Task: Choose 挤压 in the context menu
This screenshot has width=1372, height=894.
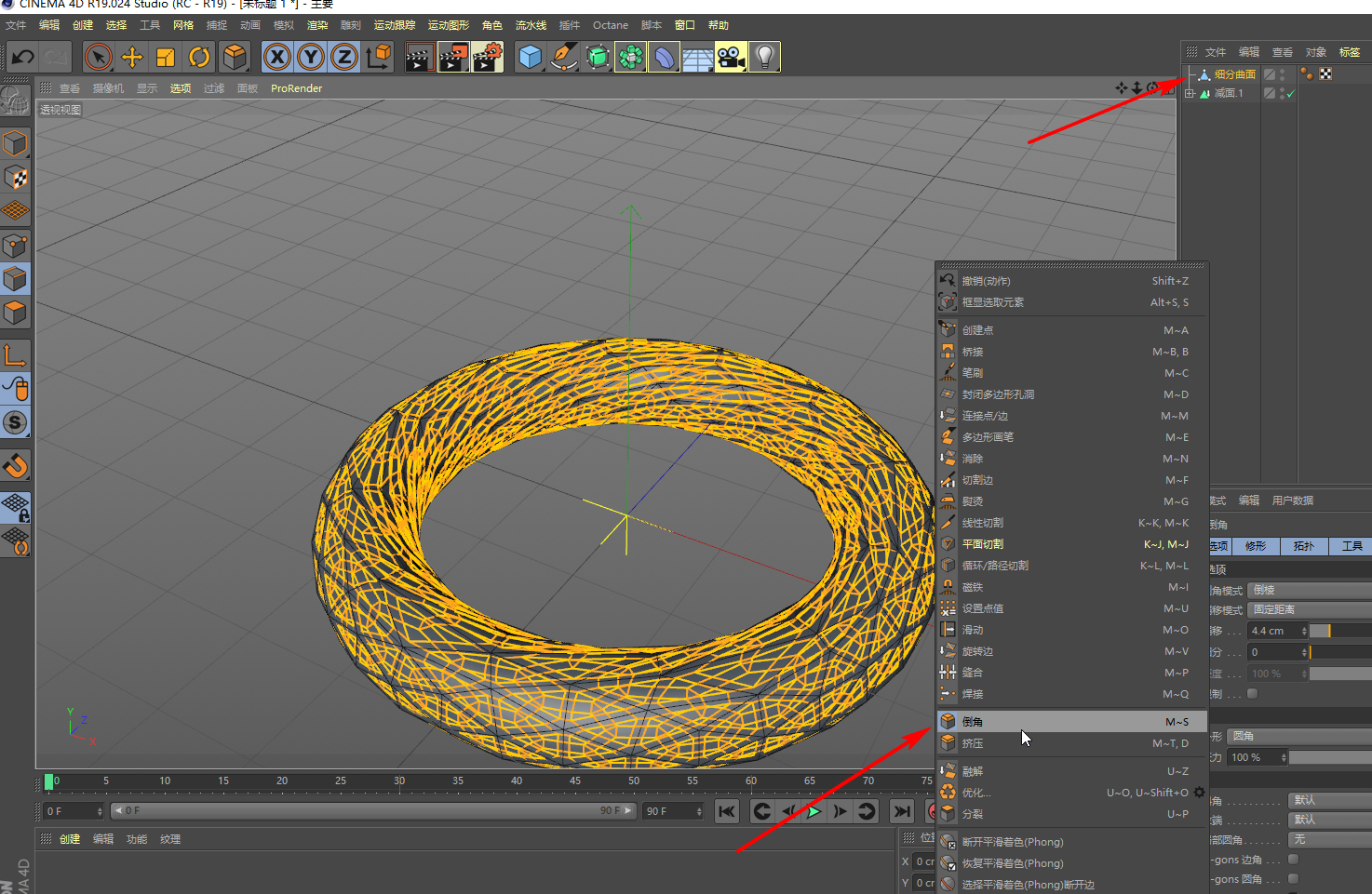Action: (x=1072, y=743)
